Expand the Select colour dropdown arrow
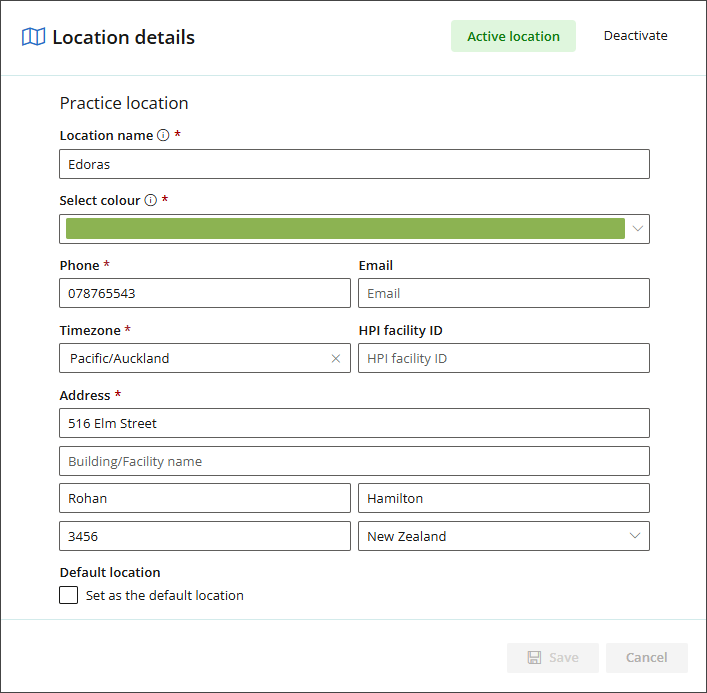The height and width of the screenshot is (693, 707). pos(638,229)
